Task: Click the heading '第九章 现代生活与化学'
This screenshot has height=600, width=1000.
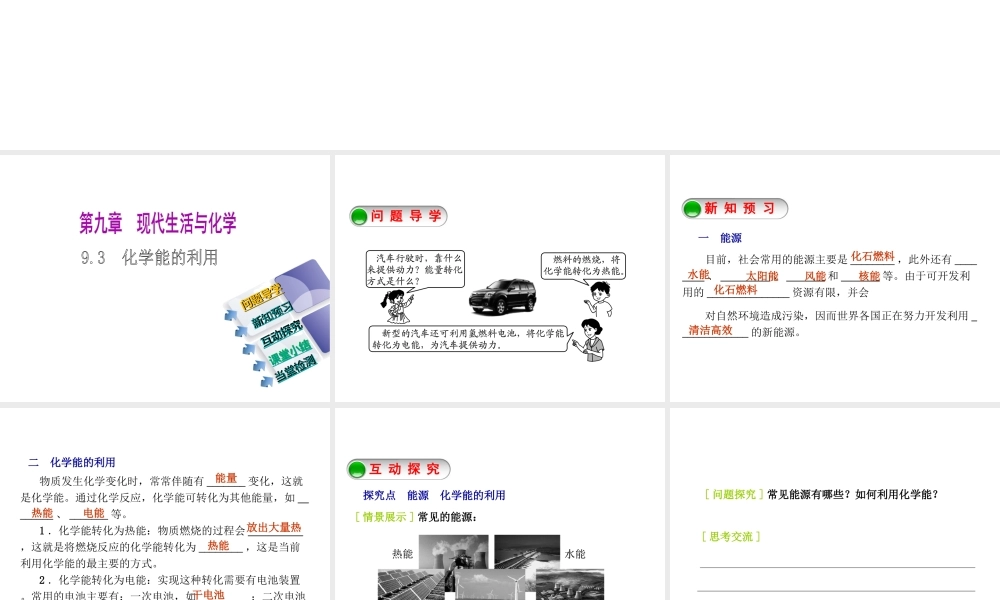Action: click(158, 223)
